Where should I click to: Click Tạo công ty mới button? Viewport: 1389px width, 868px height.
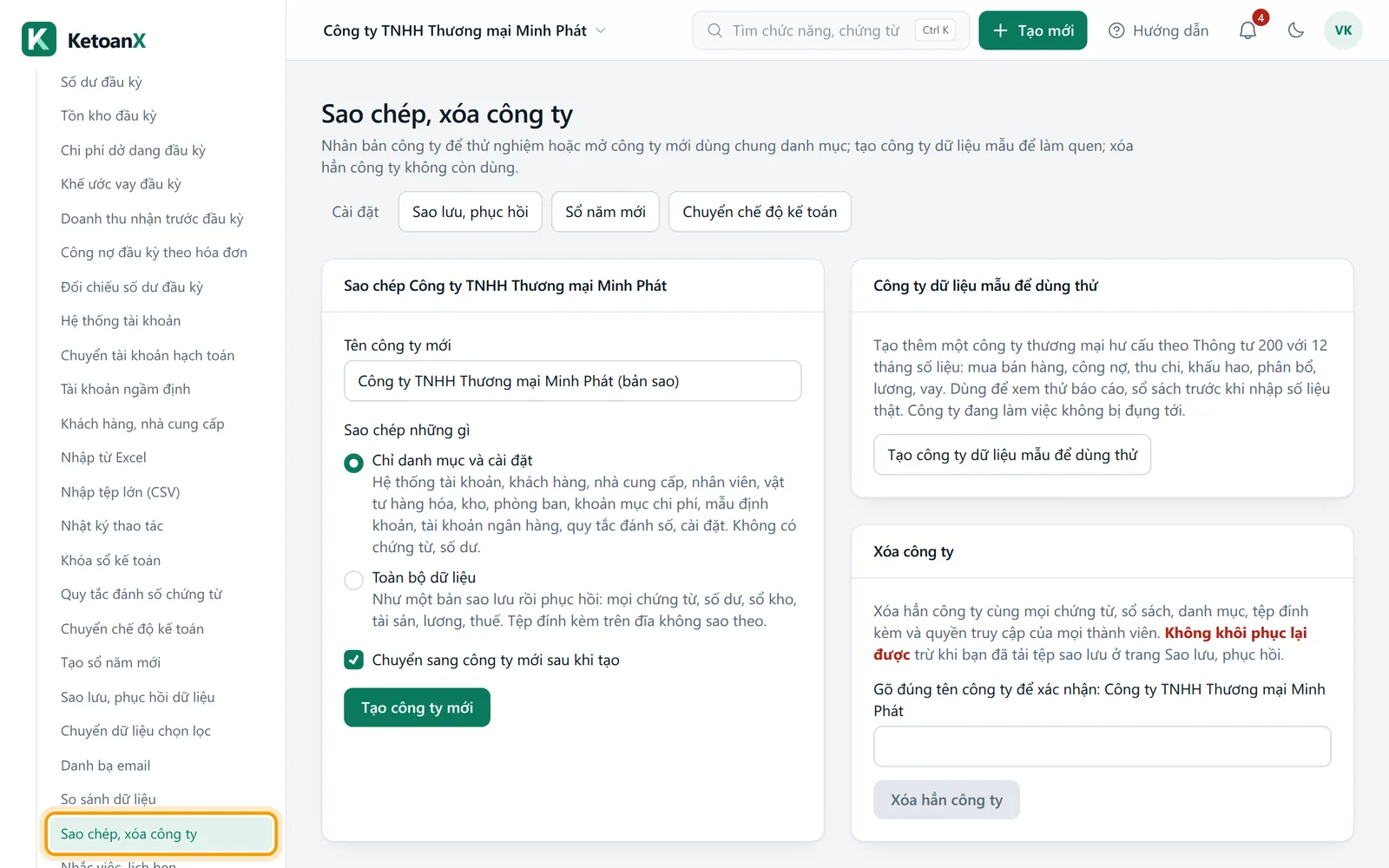tap(417, 707)
